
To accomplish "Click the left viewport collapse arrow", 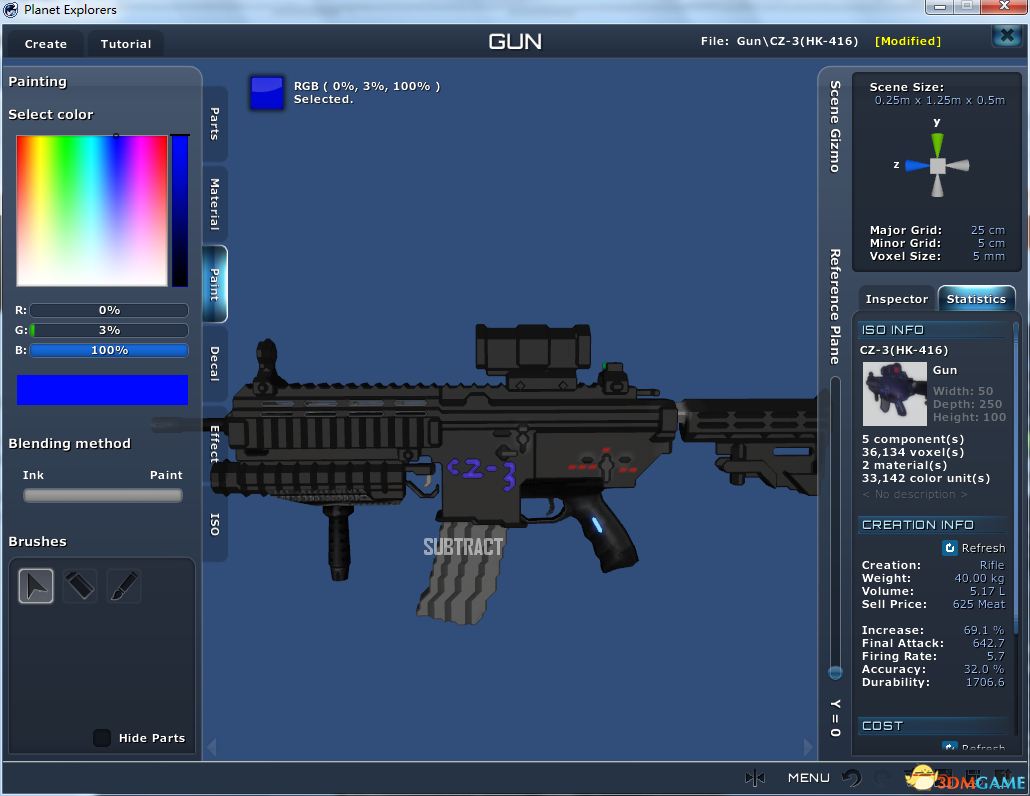I will click(212, 747).
